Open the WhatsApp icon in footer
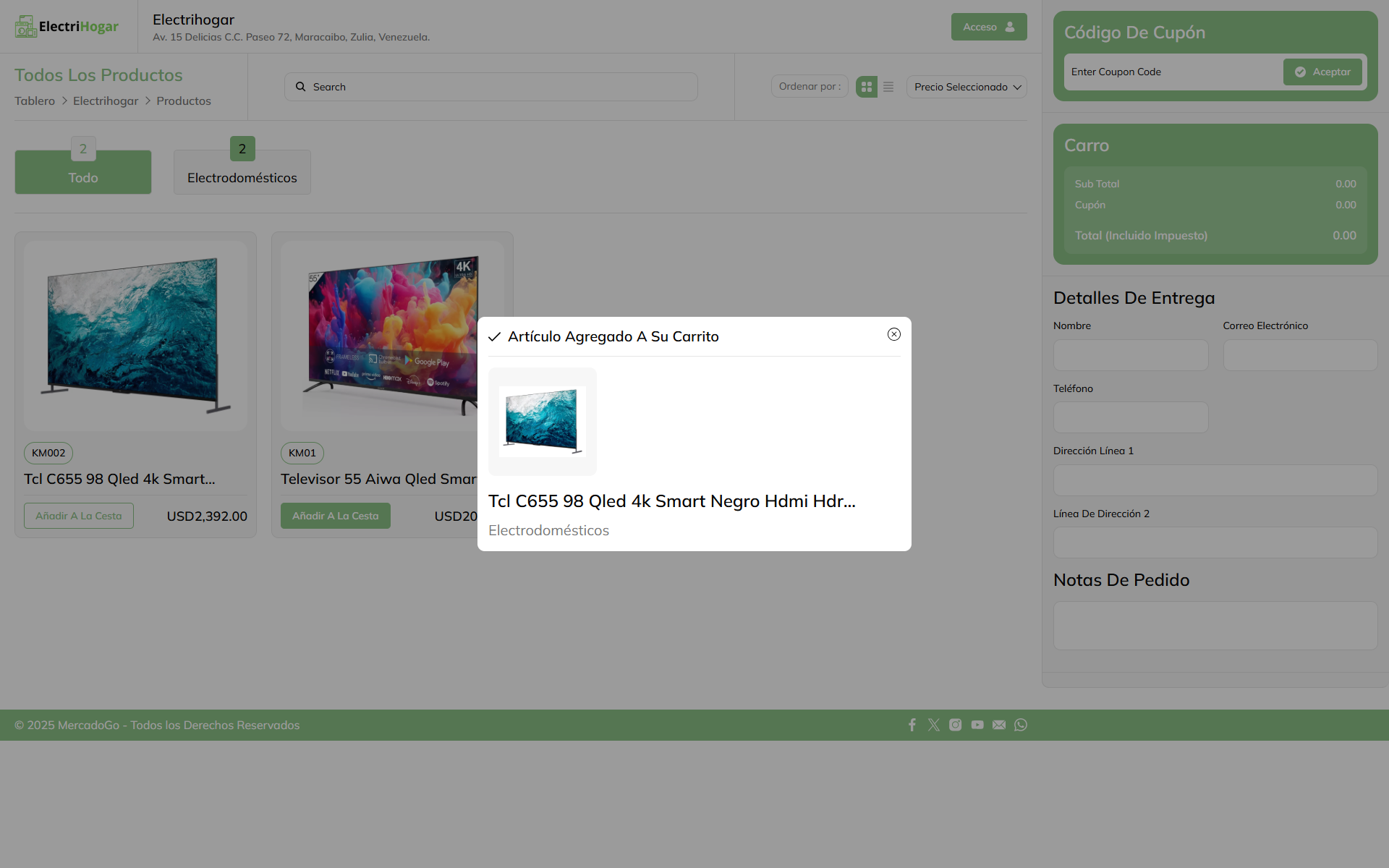This screenshot has height=868, width=1389. [x=1021, y=725]
